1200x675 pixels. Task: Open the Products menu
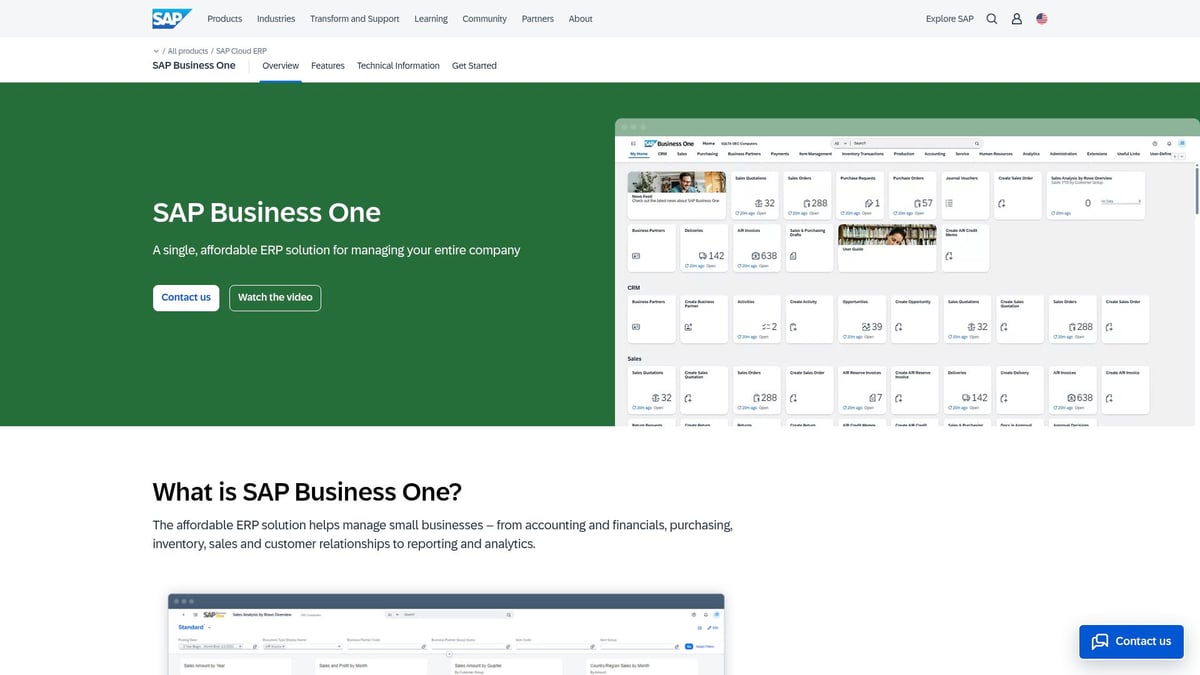point(225,19)
